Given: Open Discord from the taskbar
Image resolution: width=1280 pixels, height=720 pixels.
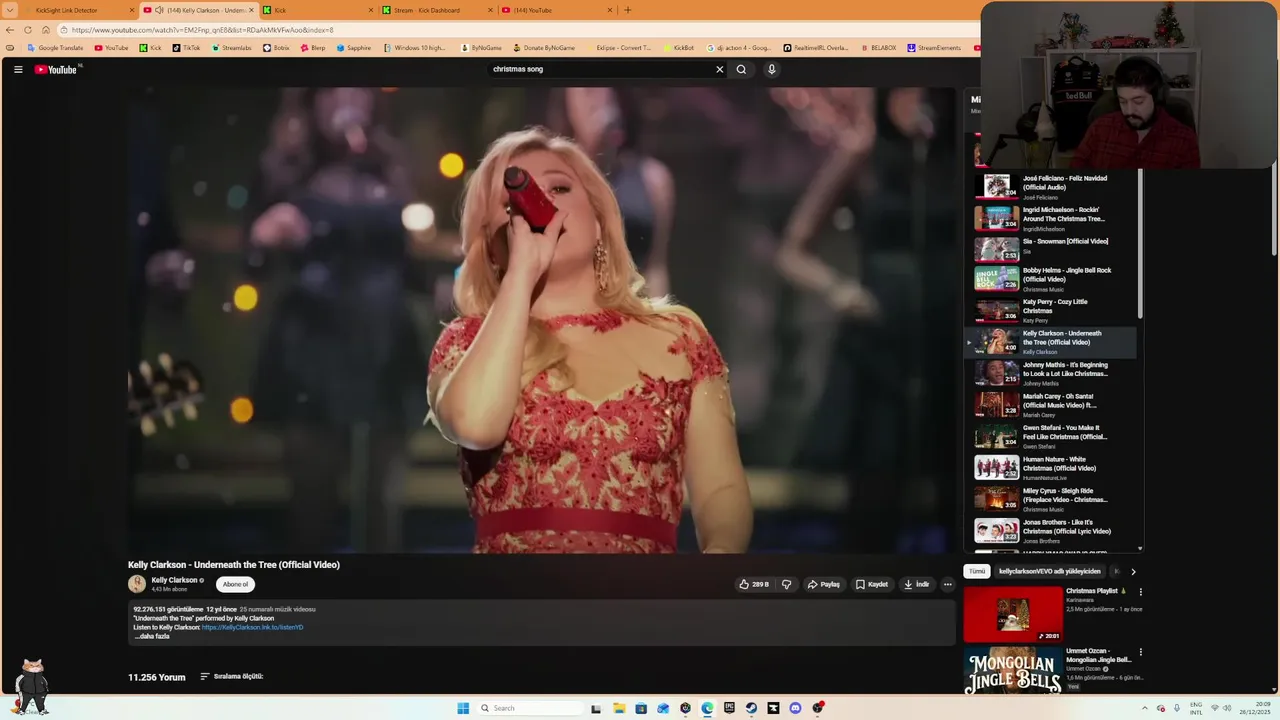Looking at the screenshot, I should (795, 708).
